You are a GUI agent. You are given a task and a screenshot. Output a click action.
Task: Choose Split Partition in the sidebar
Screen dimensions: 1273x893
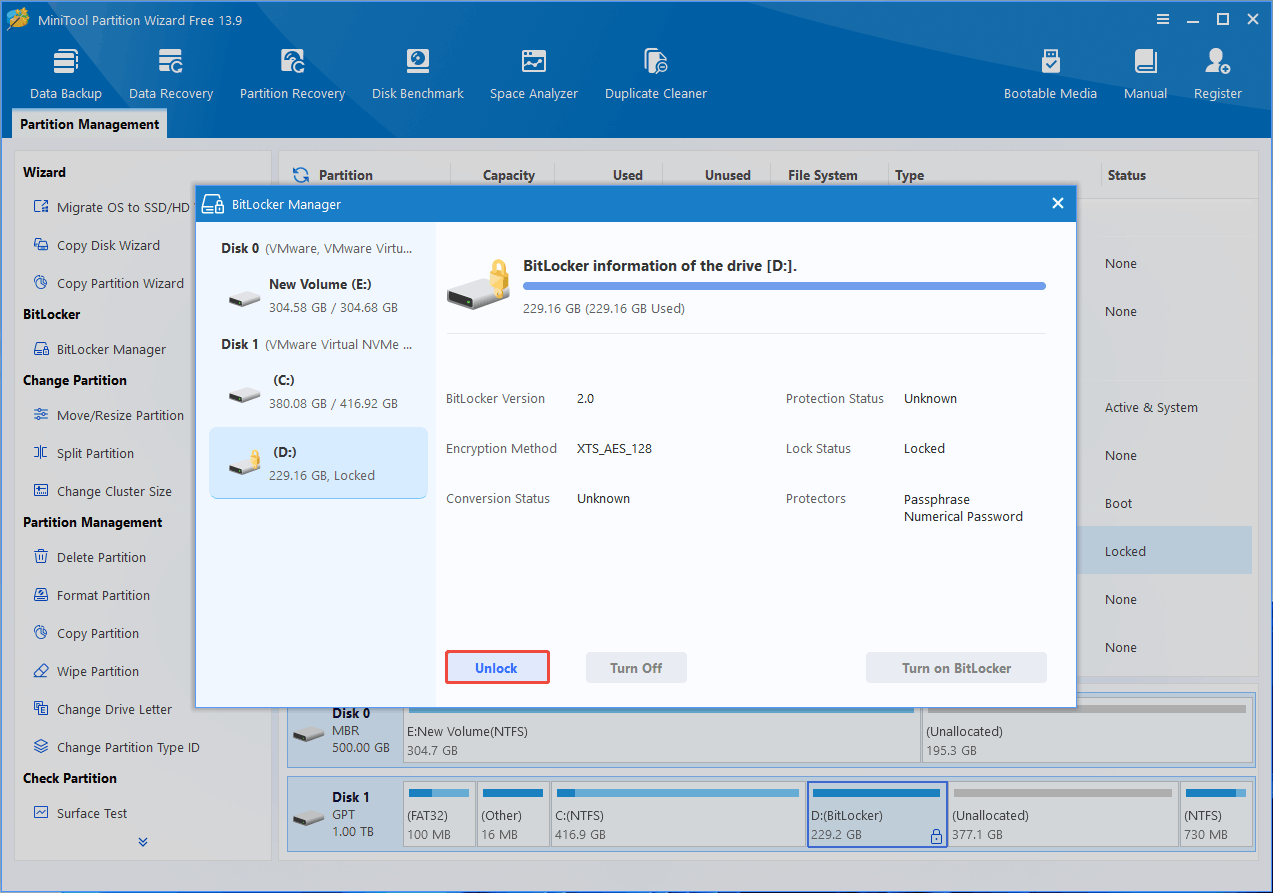click(83, 453)
